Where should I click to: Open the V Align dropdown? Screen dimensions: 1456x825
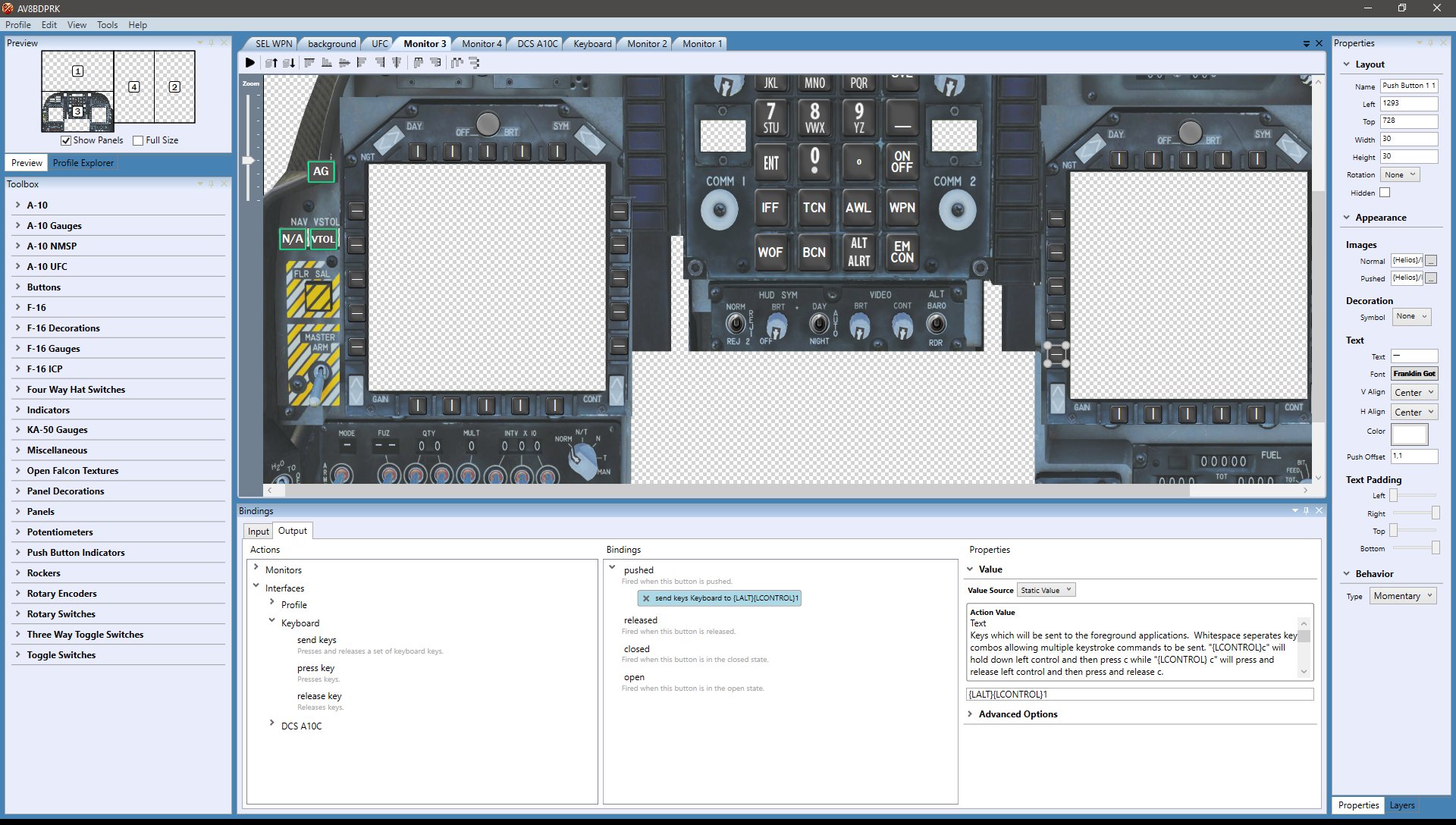point(1414,393)
